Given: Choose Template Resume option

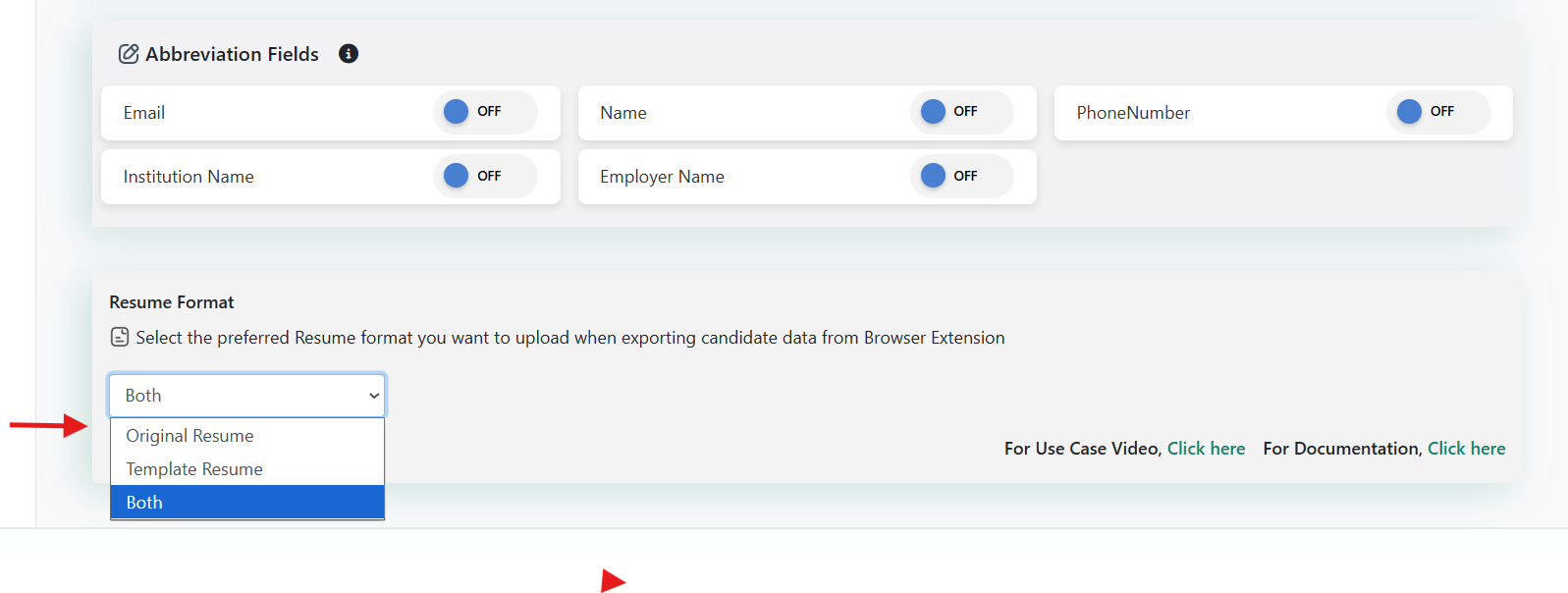Looking at the screenshot, I should 194,469.
